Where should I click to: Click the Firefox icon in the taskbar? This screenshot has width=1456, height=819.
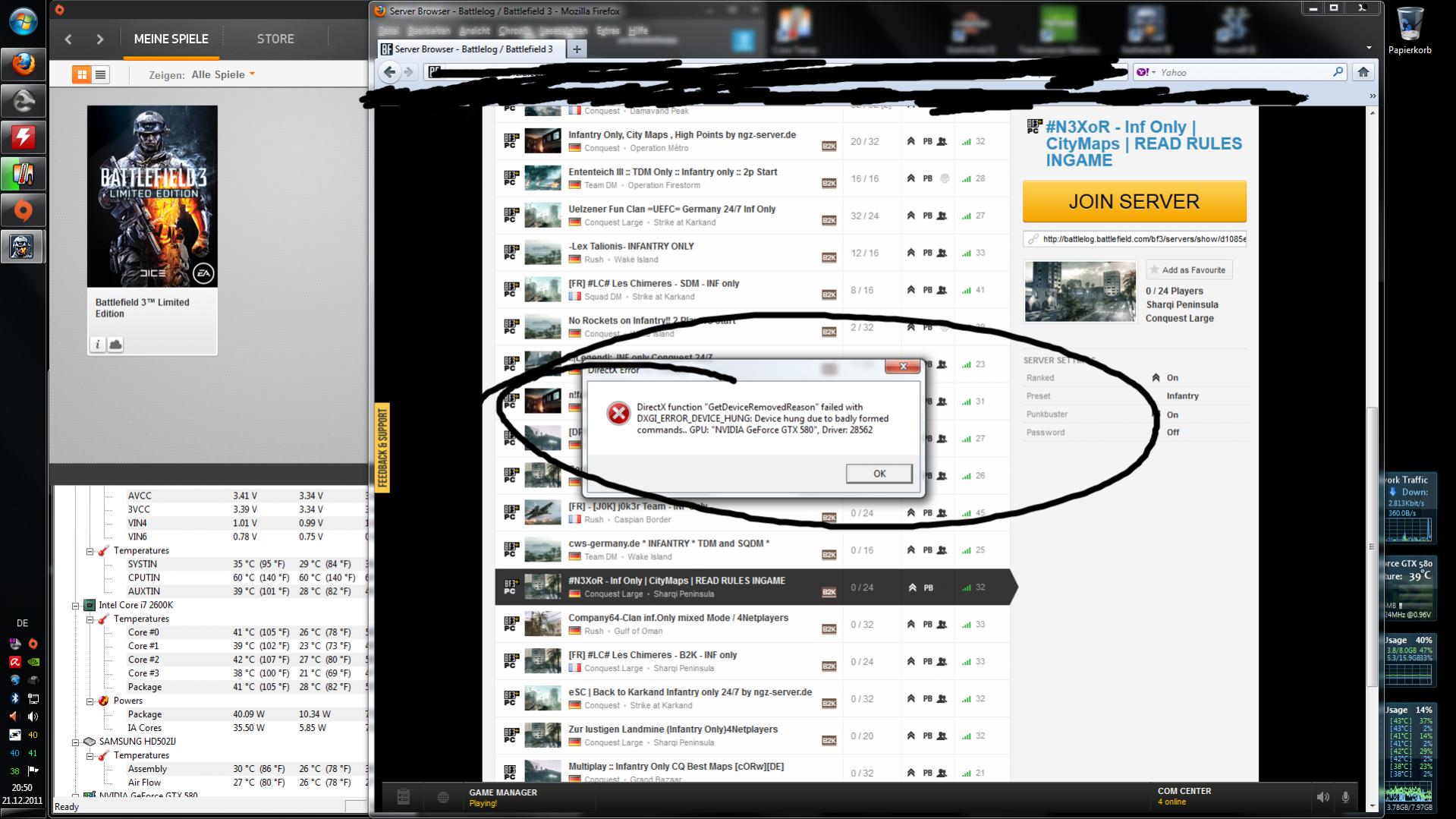[x=23, y=64]
